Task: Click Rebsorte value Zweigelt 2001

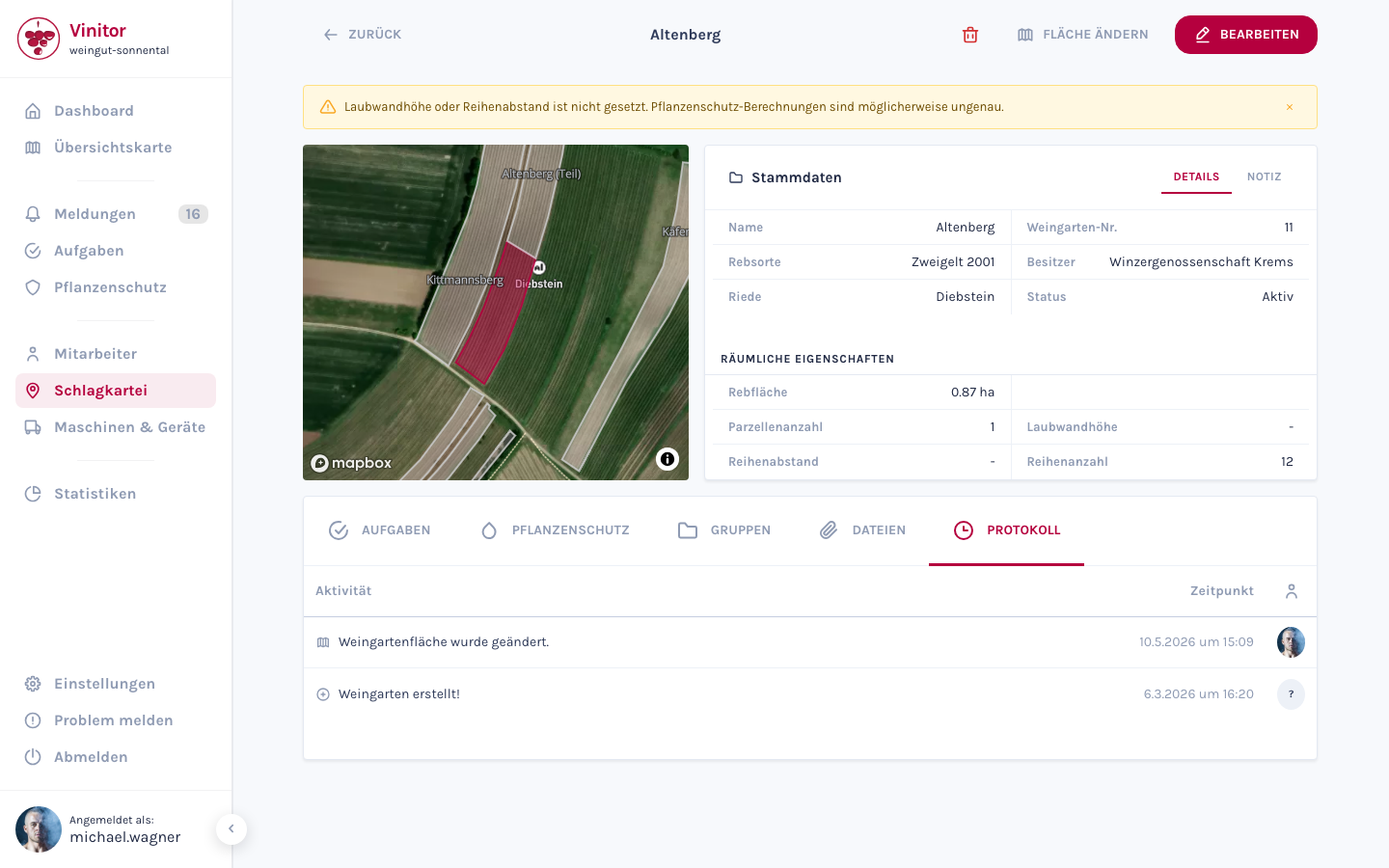Action: (x=953, y=262)
